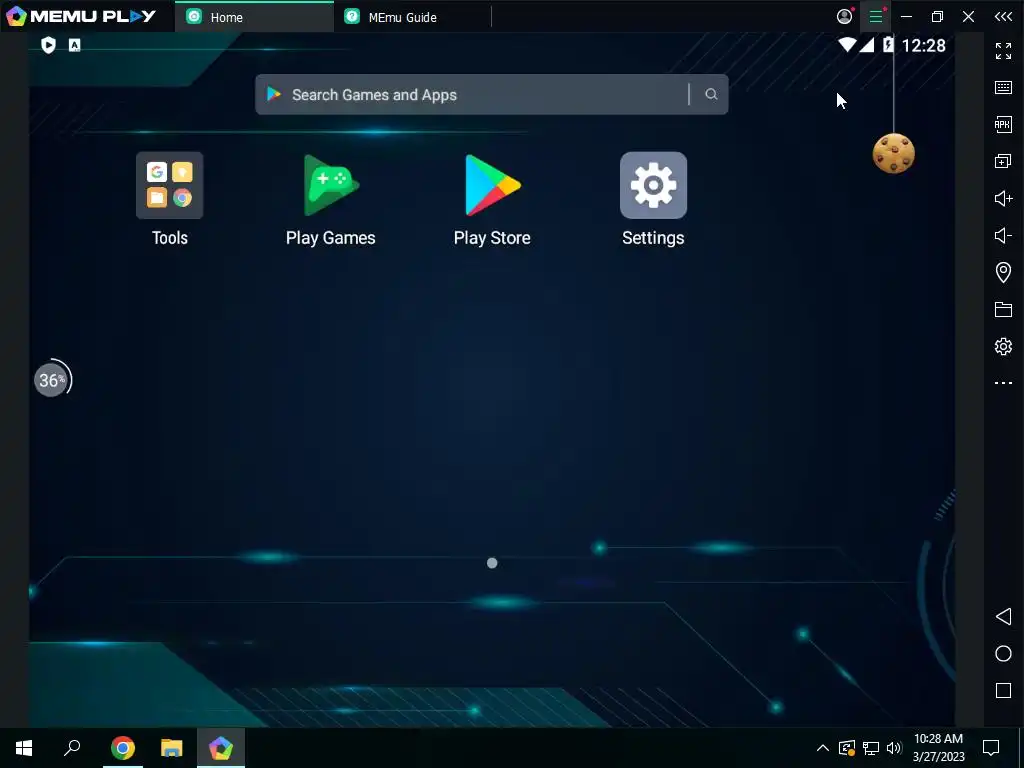Click the Android home circle button
Viewport: 1024px width, 768px height.
click(1003, 654)
